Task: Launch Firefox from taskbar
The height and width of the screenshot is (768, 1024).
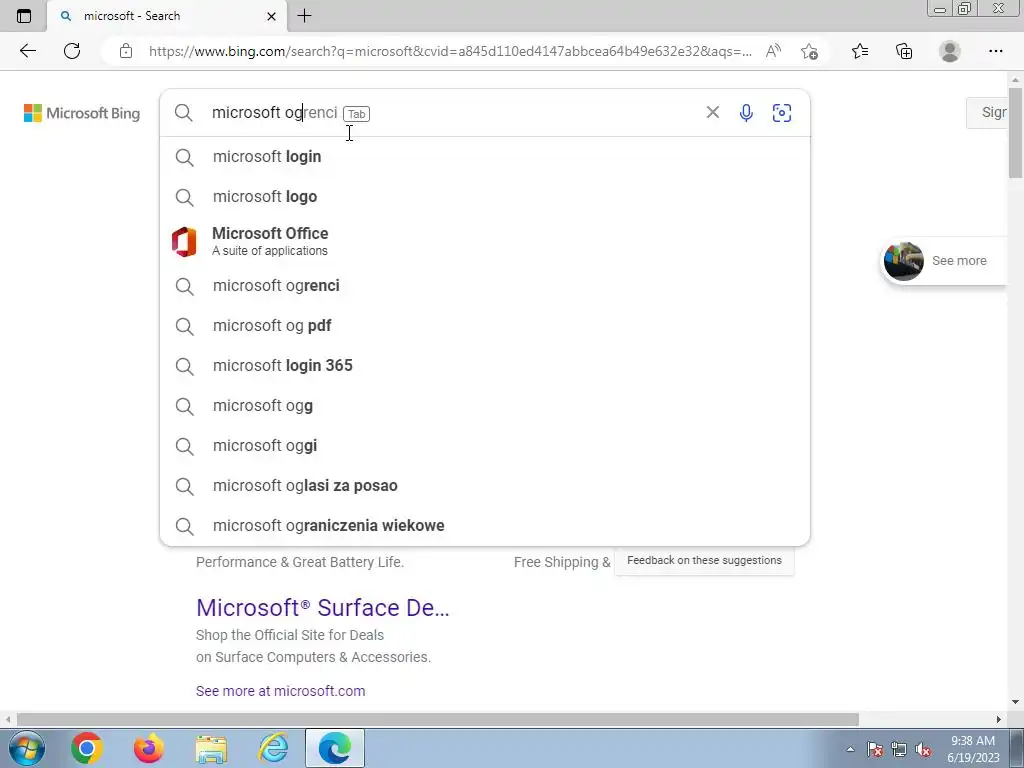Action: [x=149, y=748]
